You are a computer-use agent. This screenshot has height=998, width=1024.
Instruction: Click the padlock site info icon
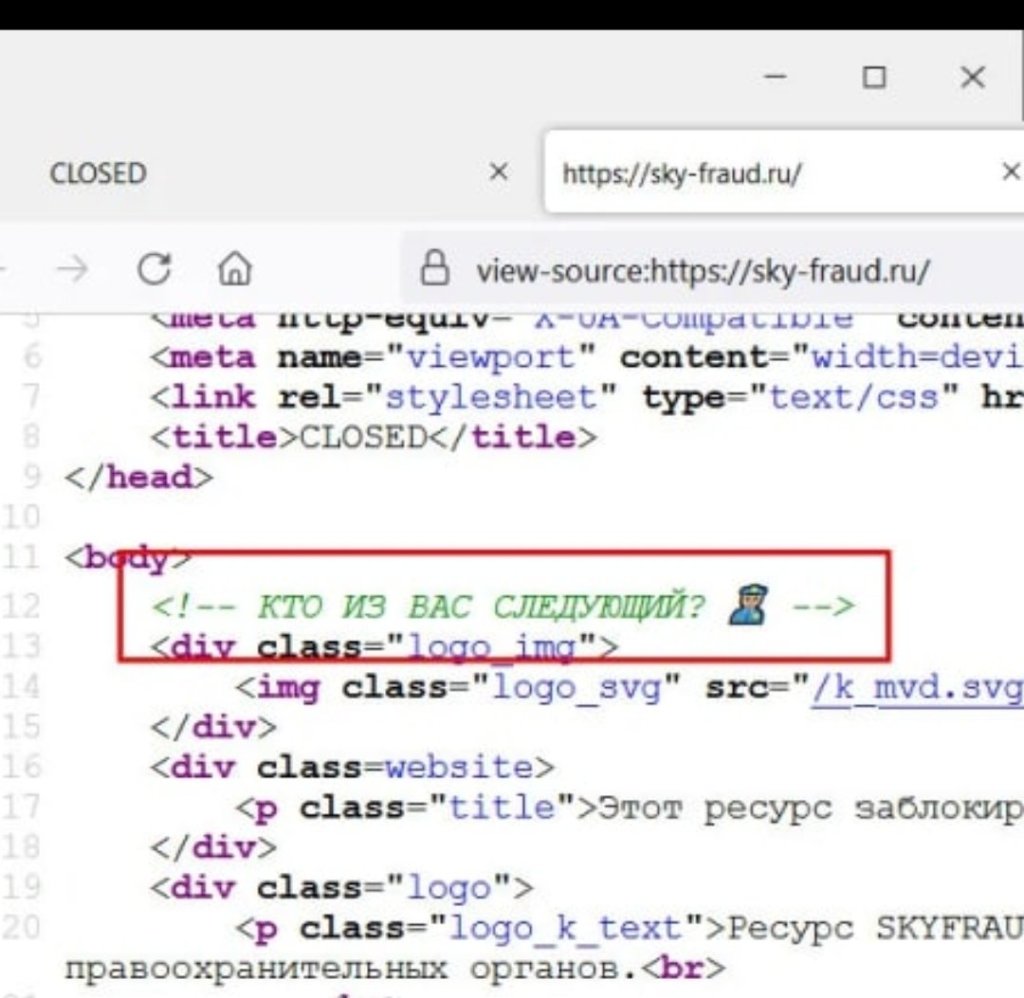[433, 269]
